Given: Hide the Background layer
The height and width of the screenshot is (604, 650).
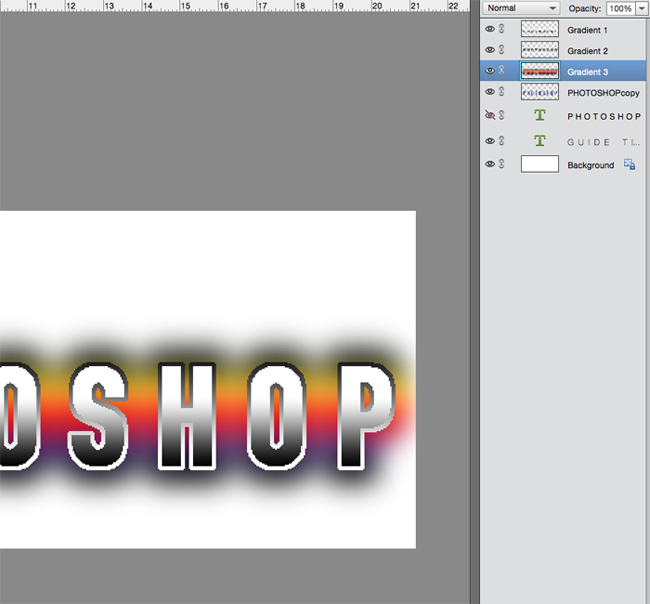Looking at the screenshot, I should click(x=490, y=164).
